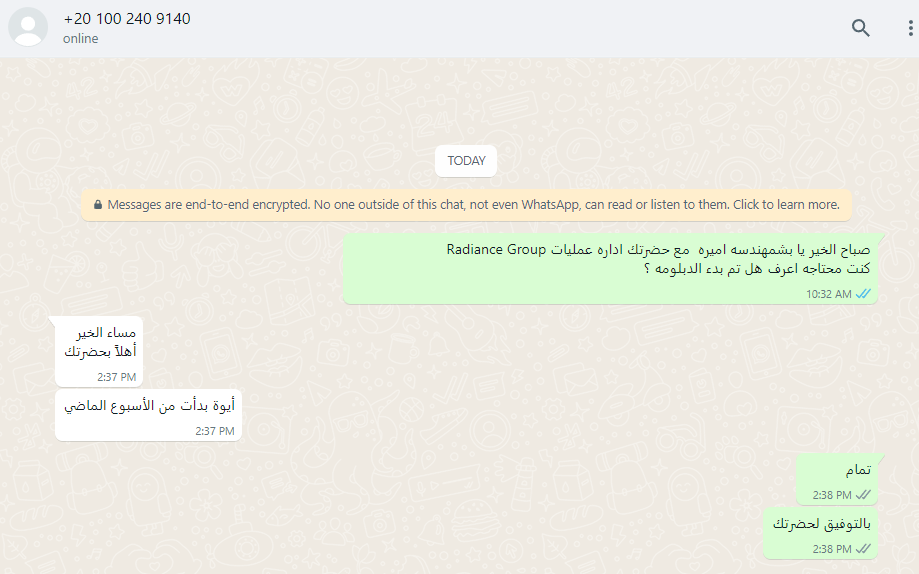Click double ticks on the تمام message

863,495
